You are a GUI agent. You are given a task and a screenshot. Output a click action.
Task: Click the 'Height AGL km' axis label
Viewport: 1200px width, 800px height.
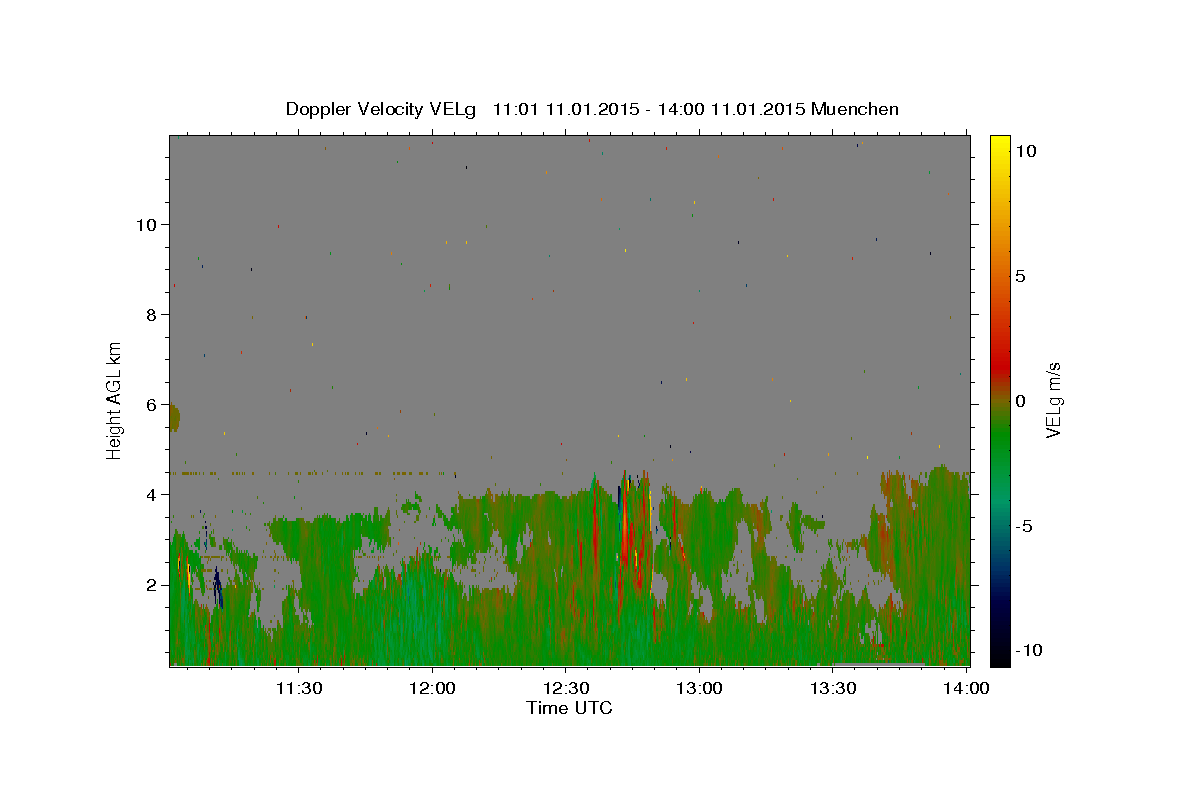pyautogui.click(x=115, y=400)
